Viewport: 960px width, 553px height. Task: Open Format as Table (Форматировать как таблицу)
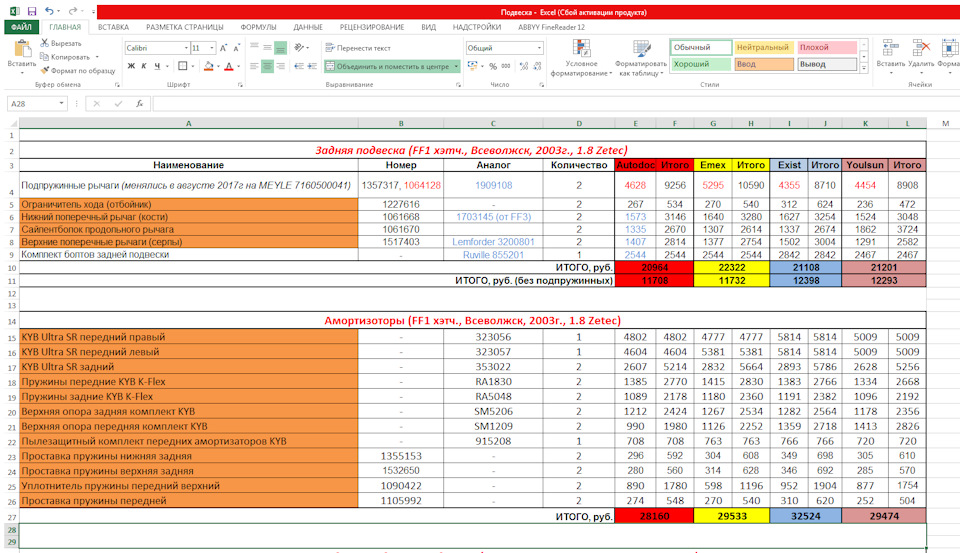(x=640, y=58)
